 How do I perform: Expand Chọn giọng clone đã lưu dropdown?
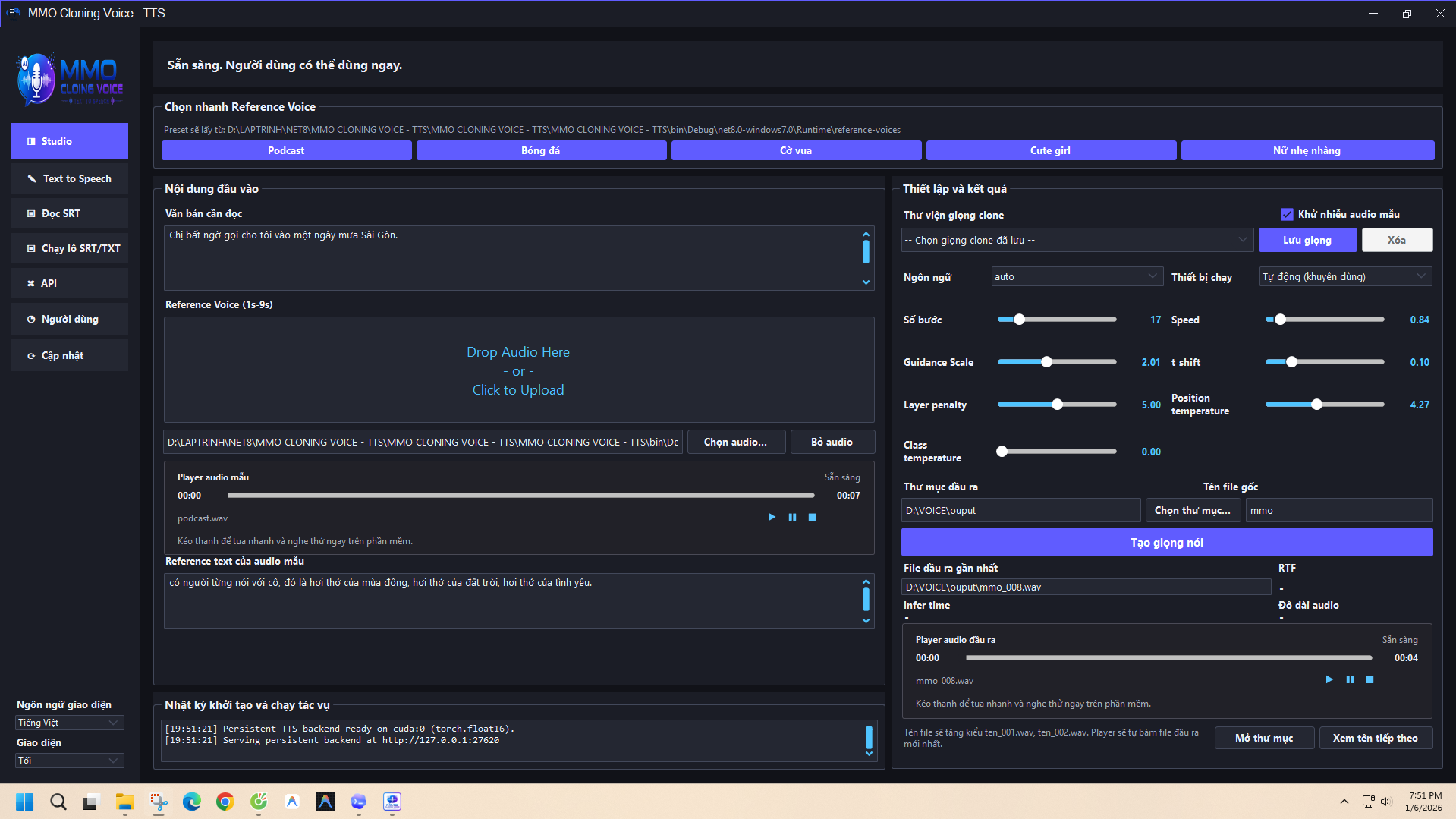[1077, 240]
